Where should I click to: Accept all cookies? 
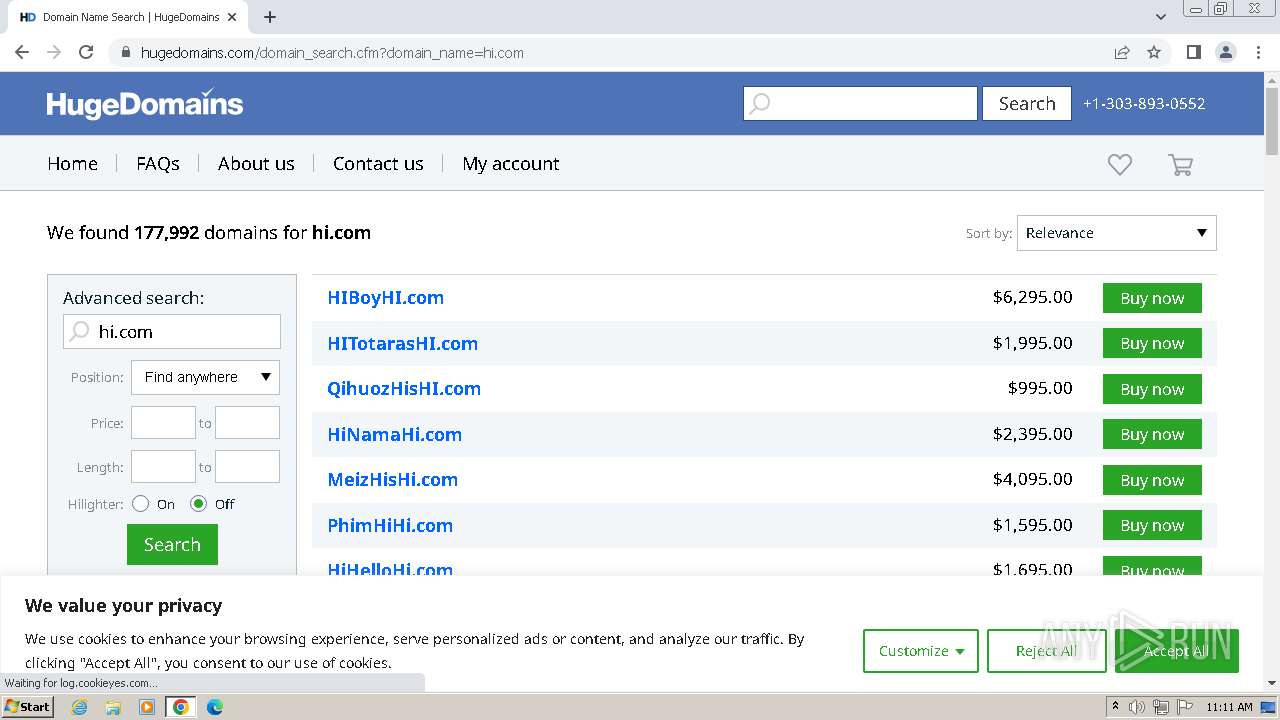click(x=1176, y=651)
